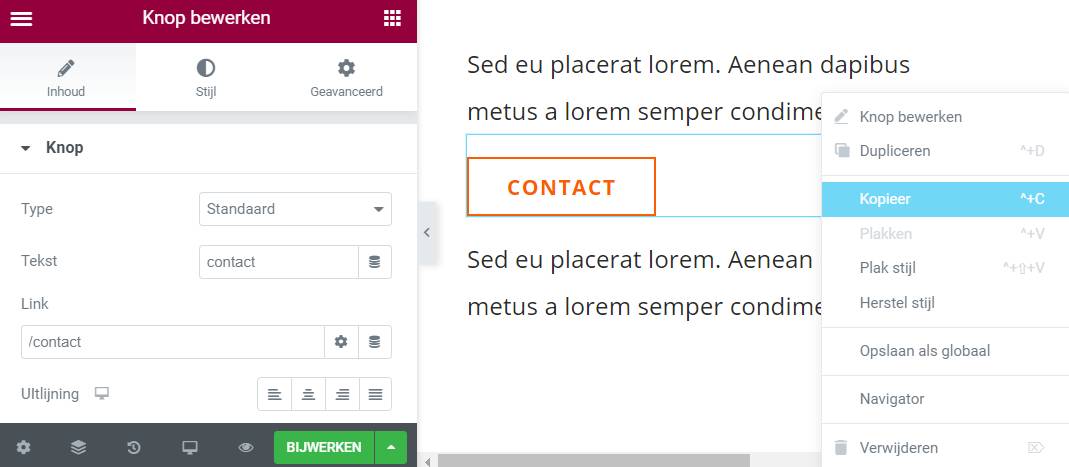Collapse the Knop section
The width and height of the screenshot is (1069, 467).
[x=26, y=148]
